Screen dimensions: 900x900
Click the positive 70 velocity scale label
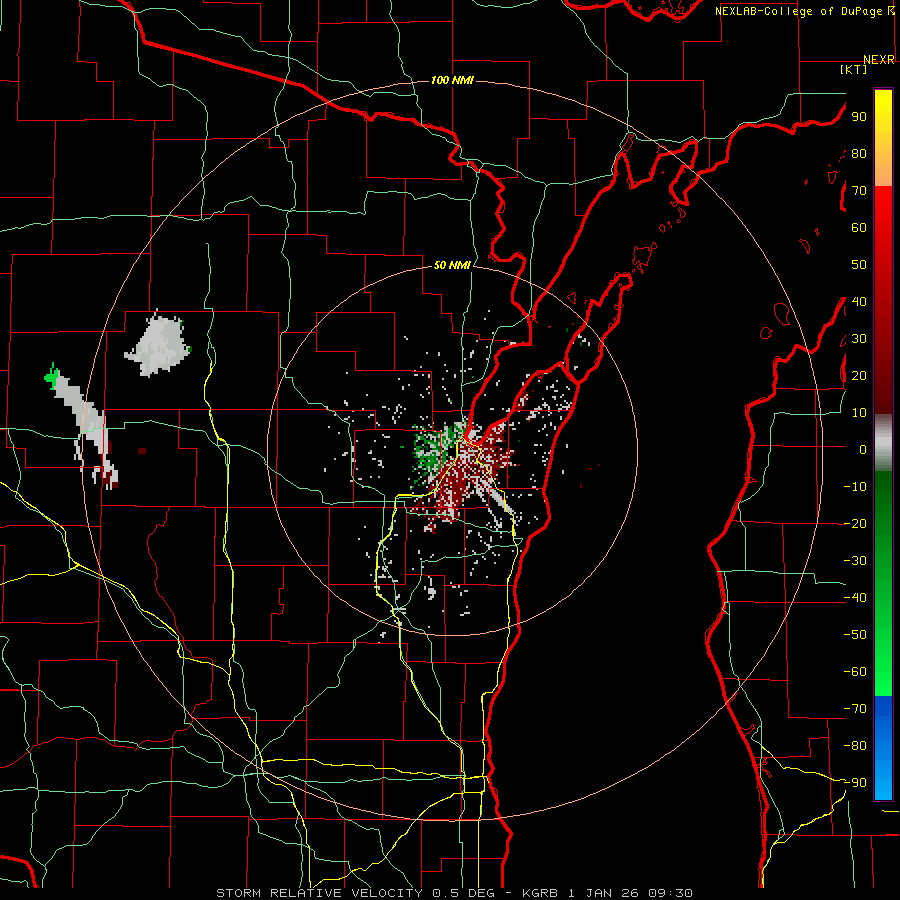point(859,191)
